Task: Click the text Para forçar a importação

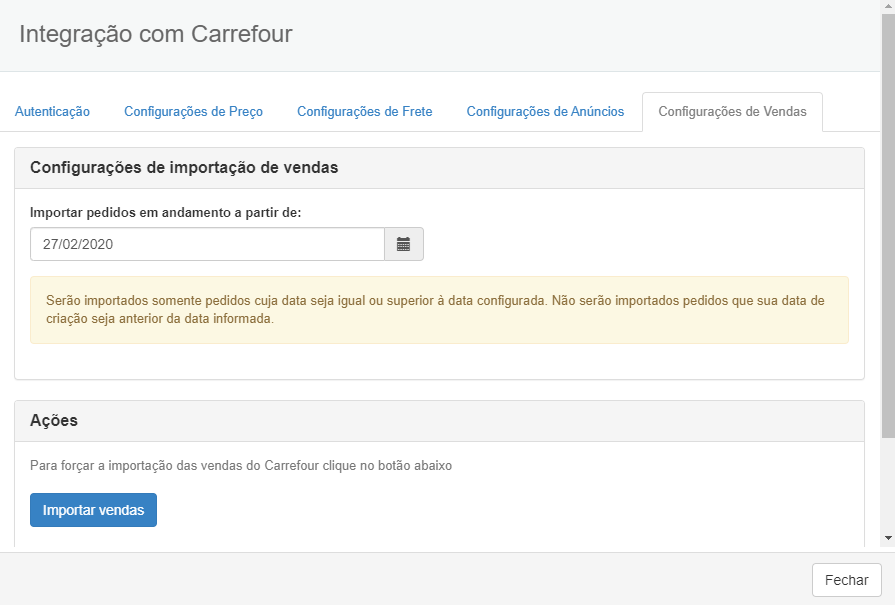Action: tap(241, 466)
